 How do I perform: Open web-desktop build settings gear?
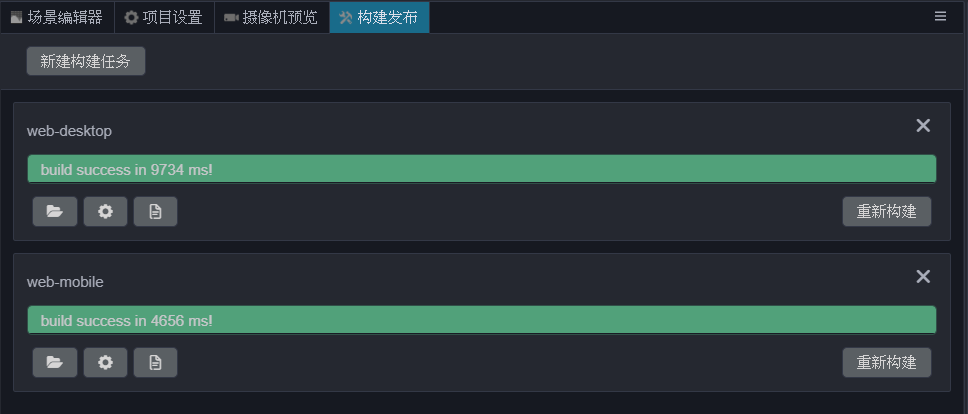click(x=105, y=212)
